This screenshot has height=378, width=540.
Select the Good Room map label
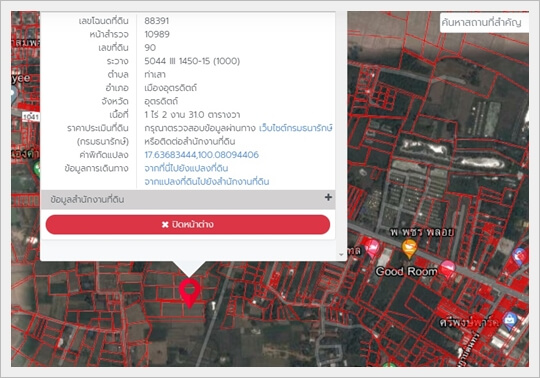point(406,271)
